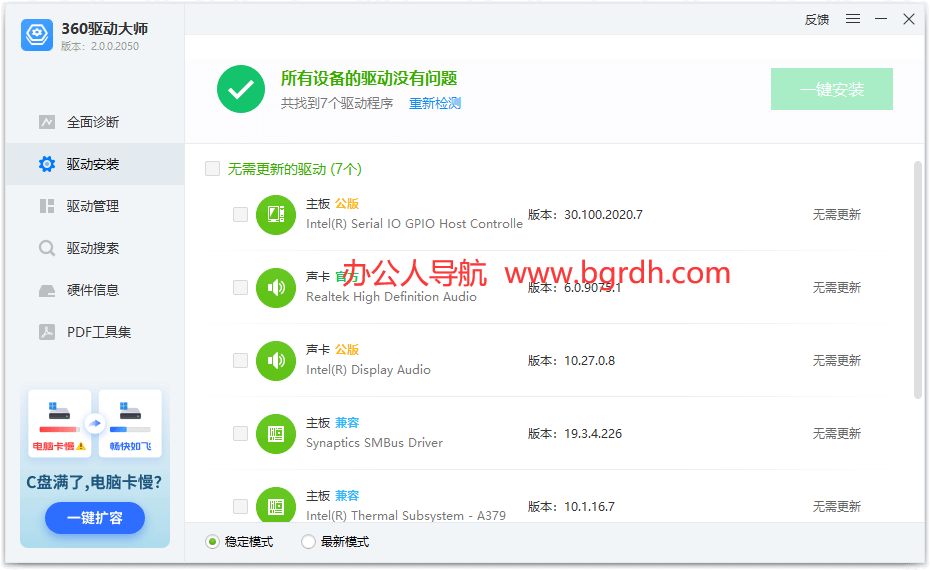
Task: Open the hamburger main menu icon
Action: click(x=853, y=19)
